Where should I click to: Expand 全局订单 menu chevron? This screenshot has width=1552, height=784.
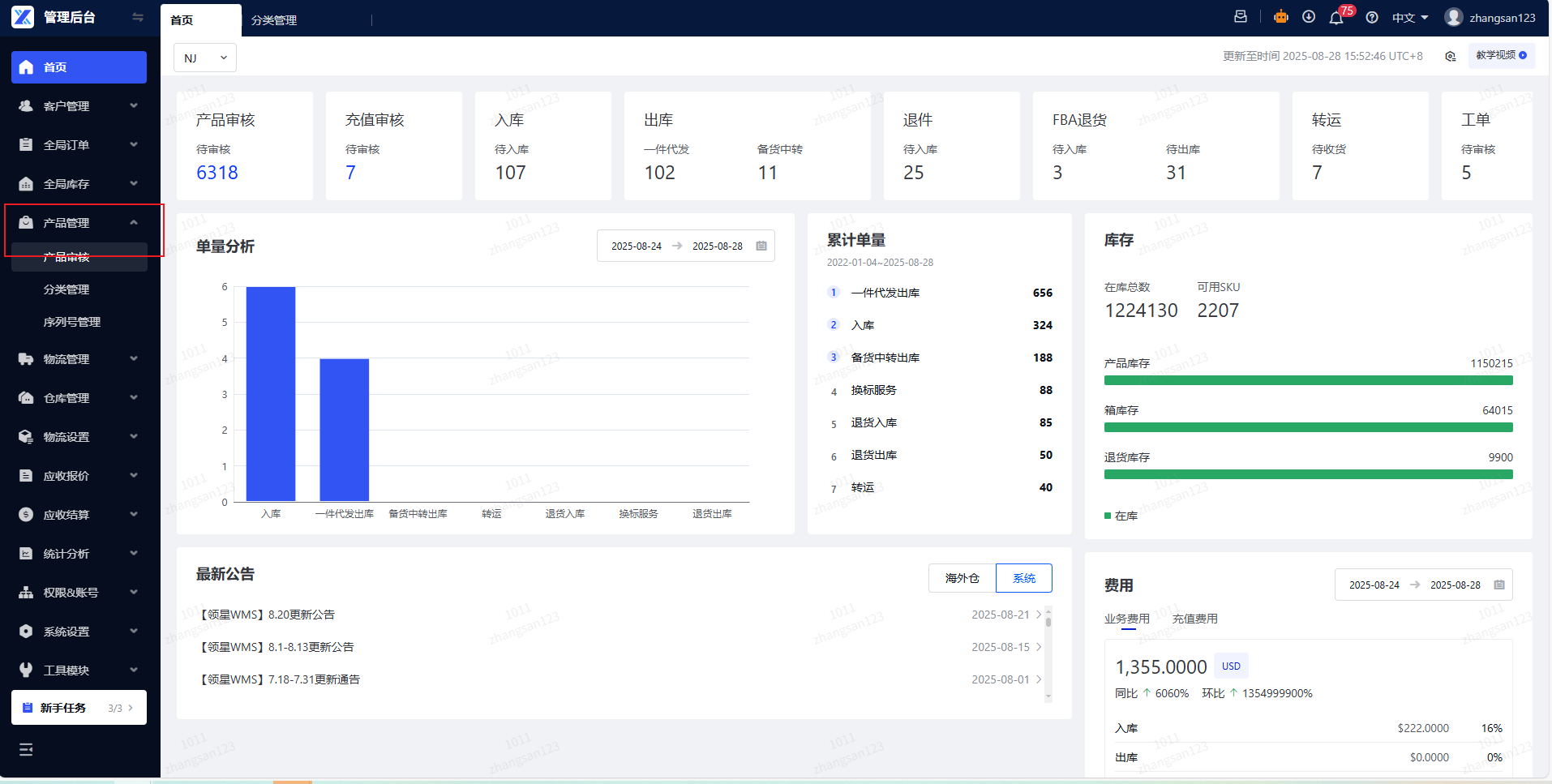point(134,144)
